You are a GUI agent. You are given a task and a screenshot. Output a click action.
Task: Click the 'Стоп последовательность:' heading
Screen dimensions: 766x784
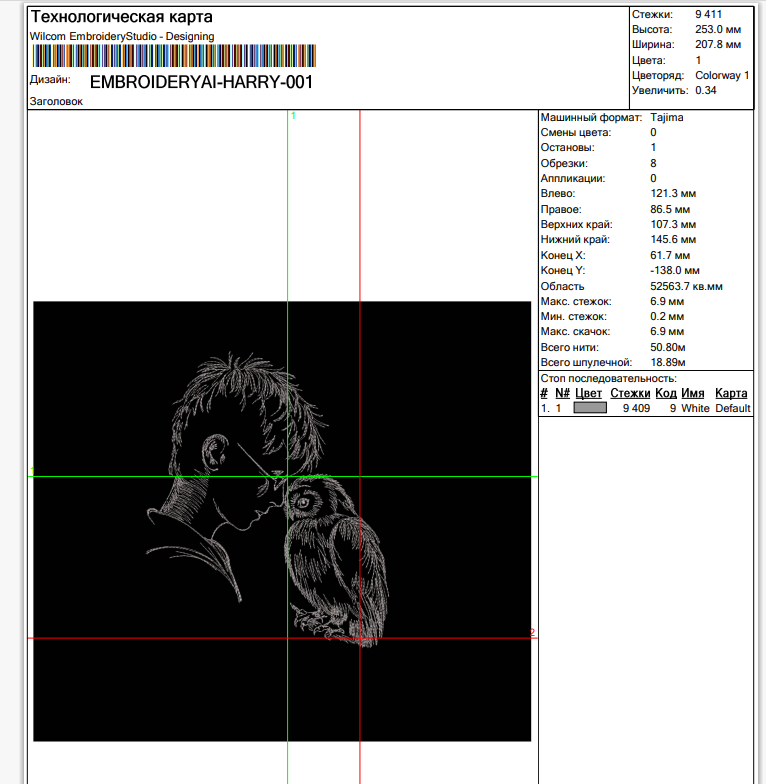608,378
